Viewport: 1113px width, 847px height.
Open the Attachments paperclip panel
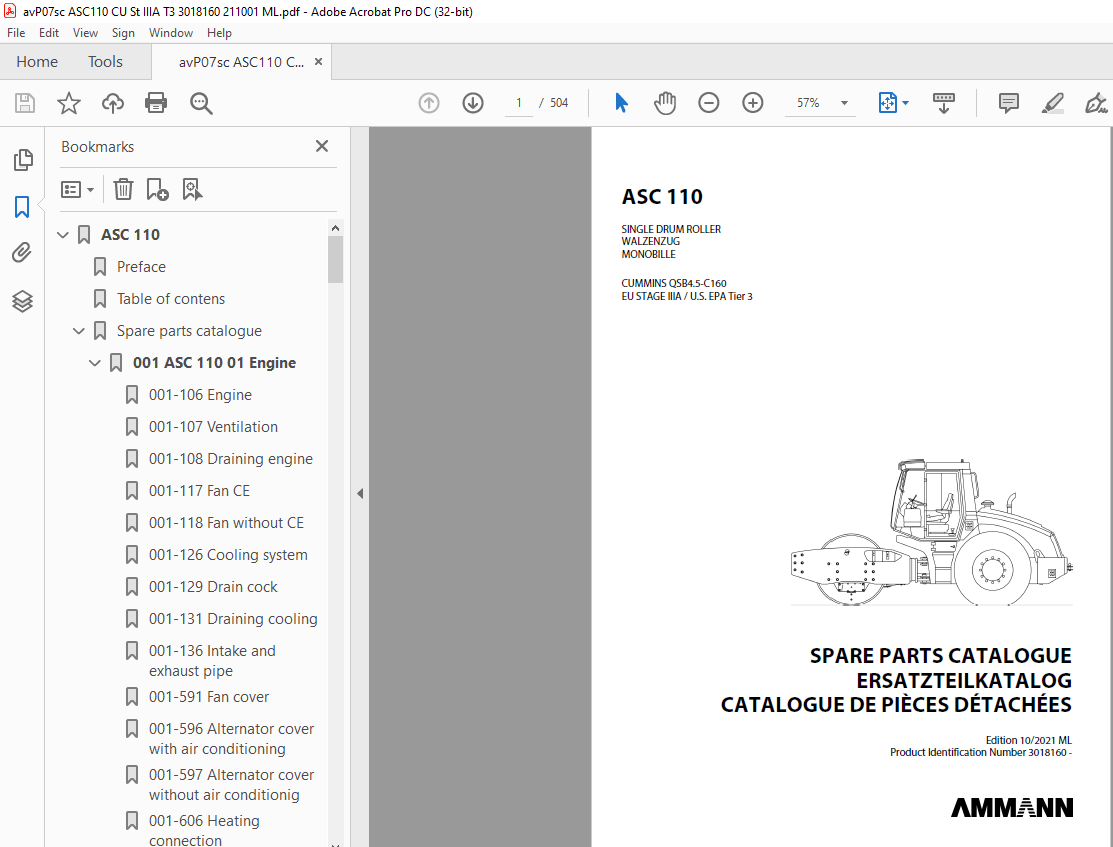[22, 253]
